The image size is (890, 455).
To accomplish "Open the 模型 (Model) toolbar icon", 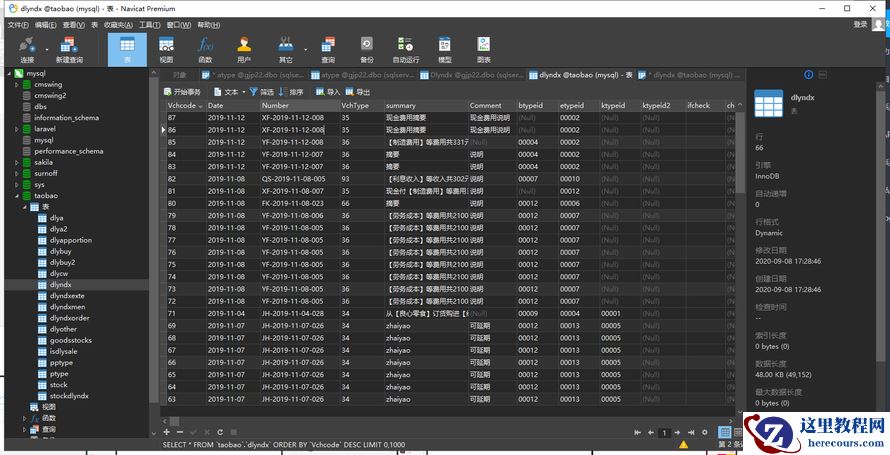I will tap(445, 48).
